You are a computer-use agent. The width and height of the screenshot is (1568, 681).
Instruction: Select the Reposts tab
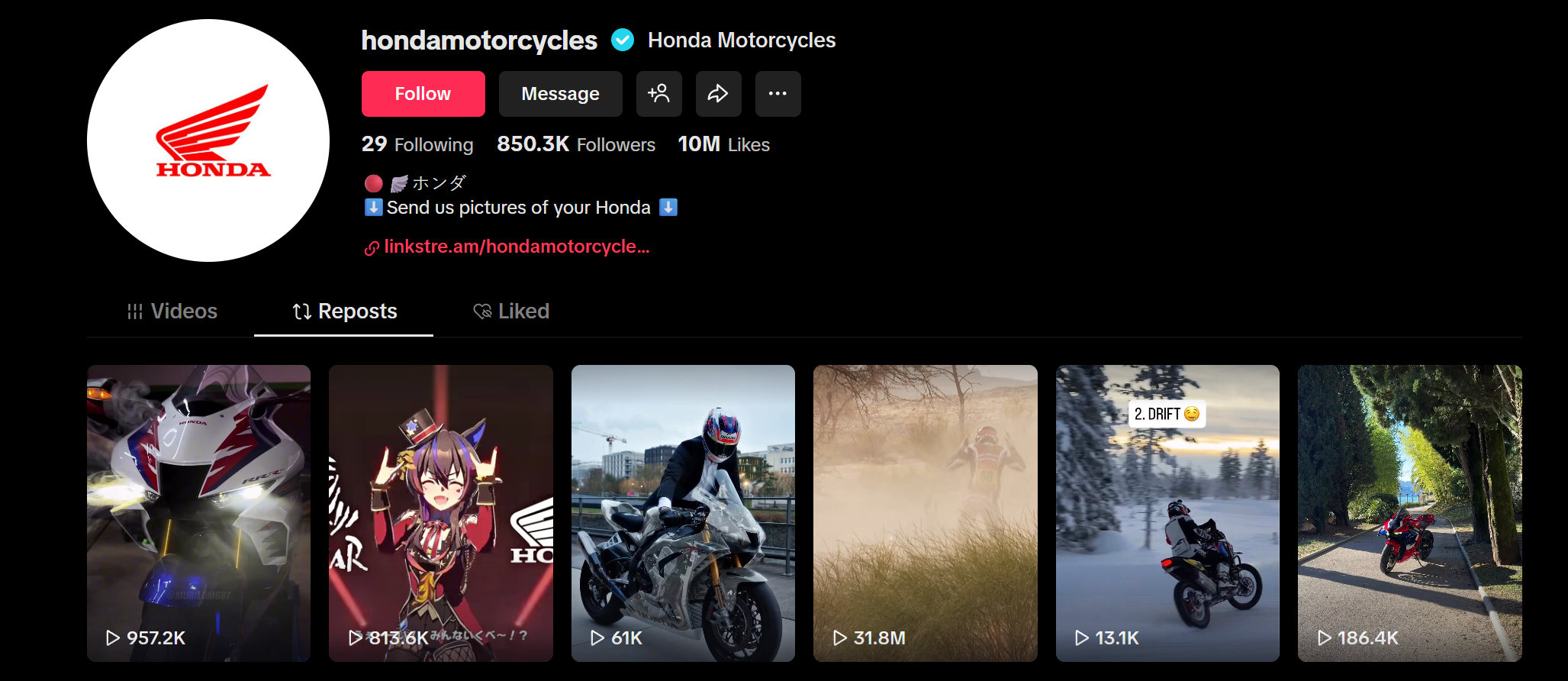344,311
